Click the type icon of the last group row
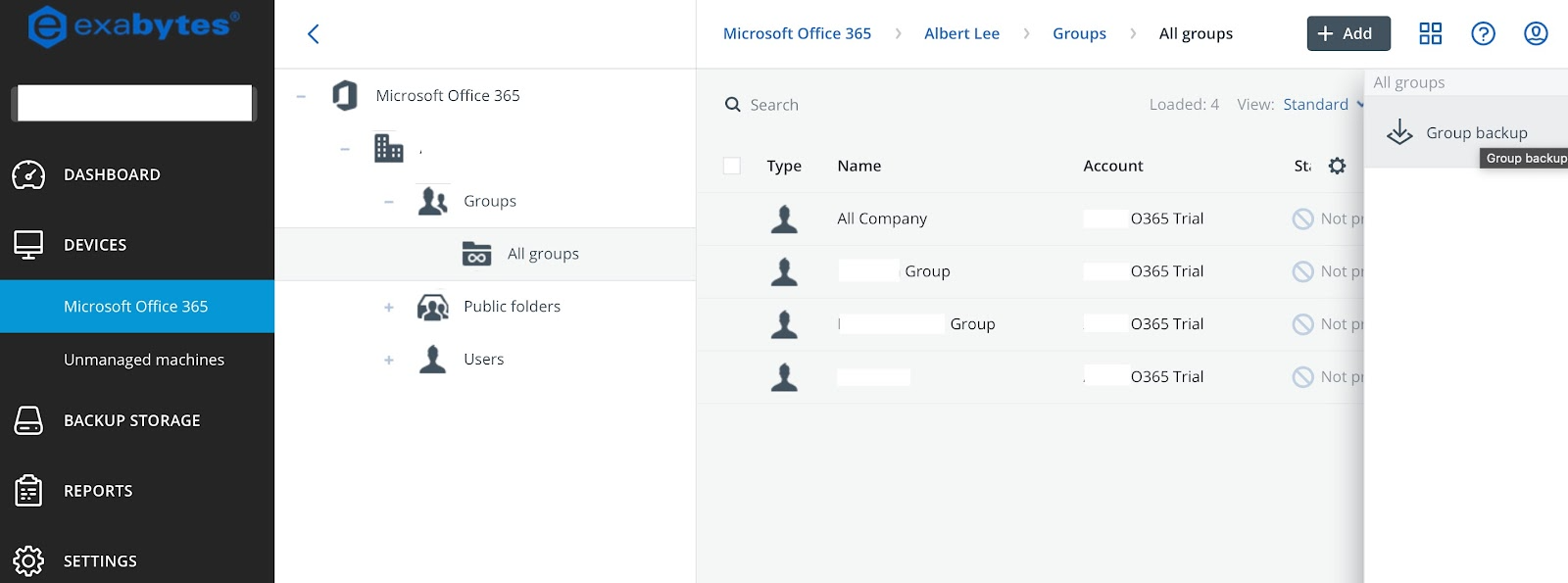The height and width of the screenshot is (583, 1568). click(x=784, y=377)
